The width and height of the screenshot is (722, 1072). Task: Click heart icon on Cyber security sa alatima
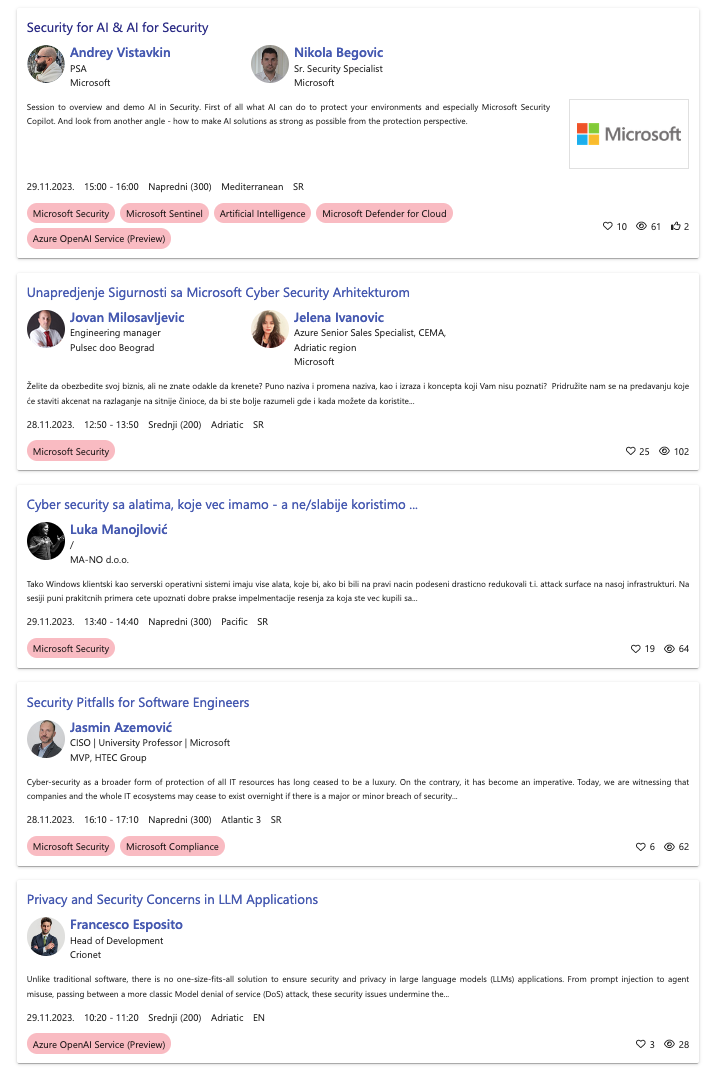coord(635,649)
